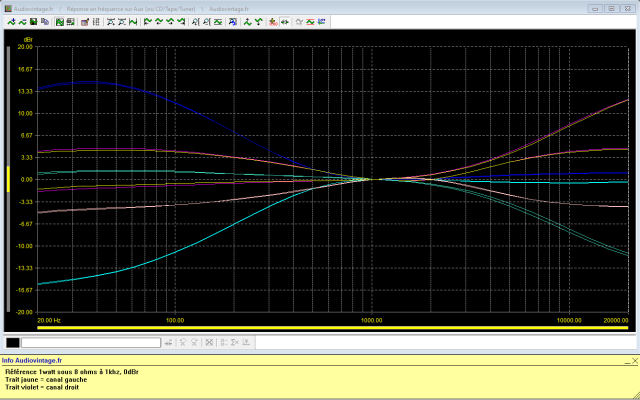Toggle dotted grid lines icon
The height and width of the screenshot is (400, 640).
[96, 22]
